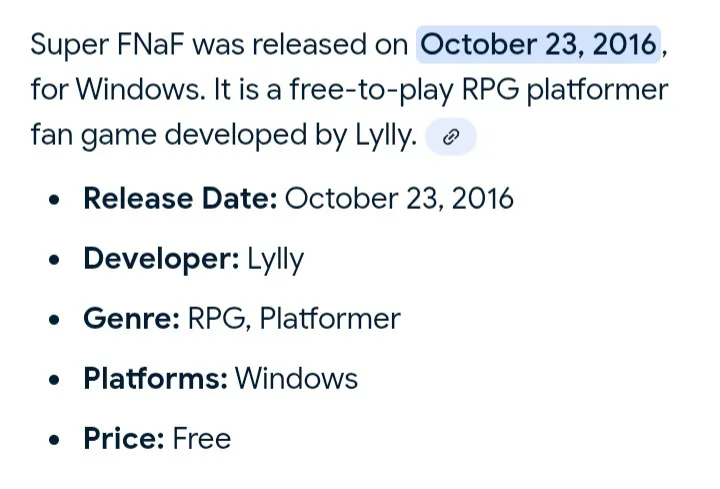Click the Free price value
The image size is (720, 489).
pos(201,439)
